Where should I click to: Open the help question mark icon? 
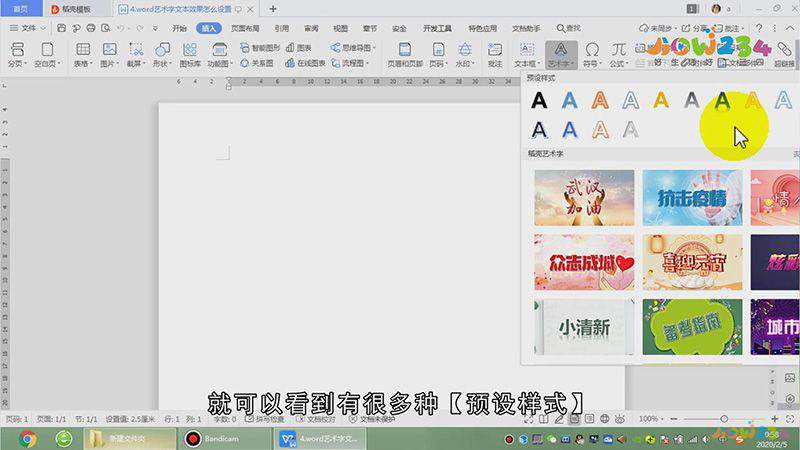(x=759, y=28)
